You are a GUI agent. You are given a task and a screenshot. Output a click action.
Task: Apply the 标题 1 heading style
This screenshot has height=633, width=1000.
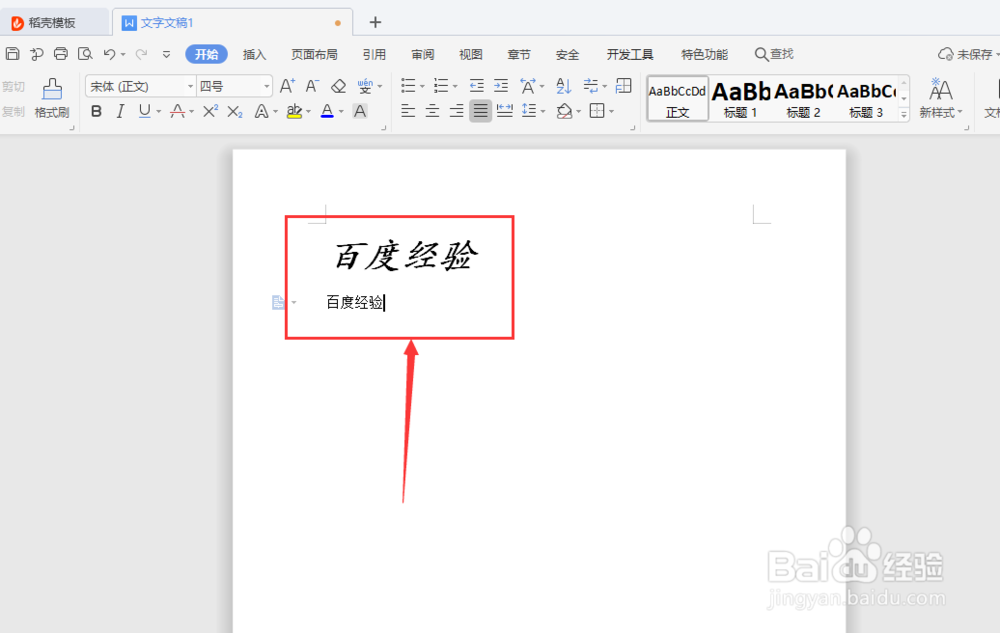click(740, 99)
